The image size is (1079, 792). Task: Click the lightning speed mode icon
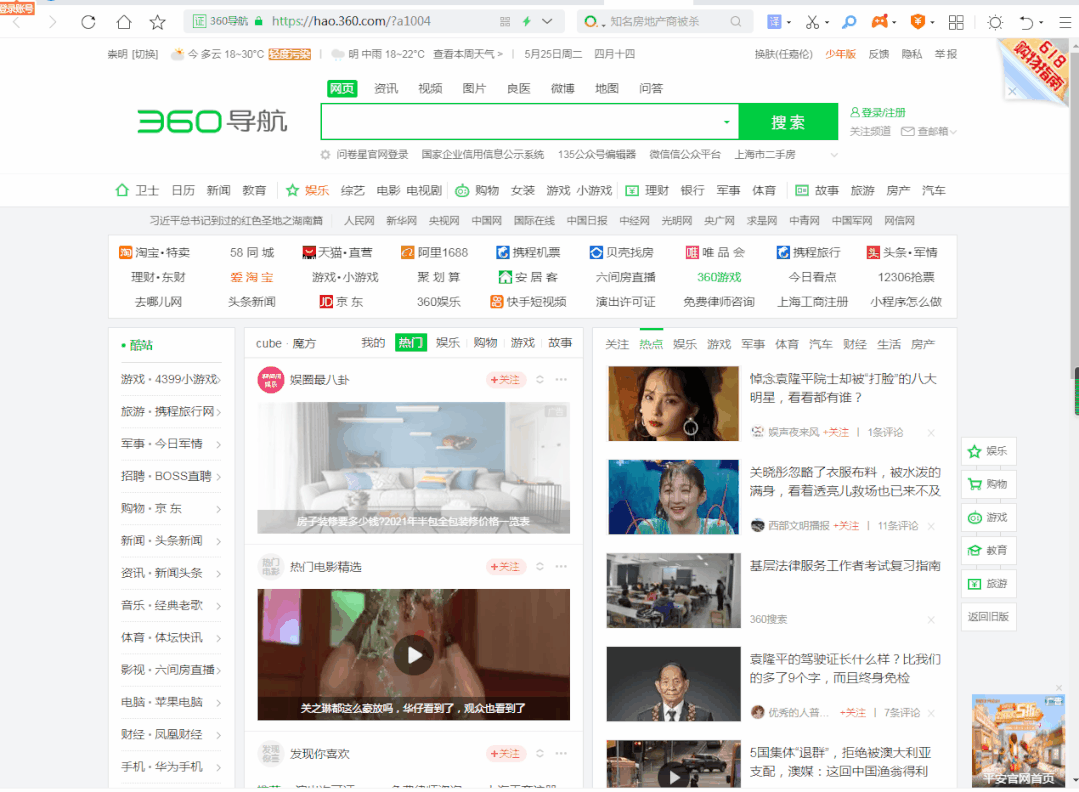(x=526, y=22)
